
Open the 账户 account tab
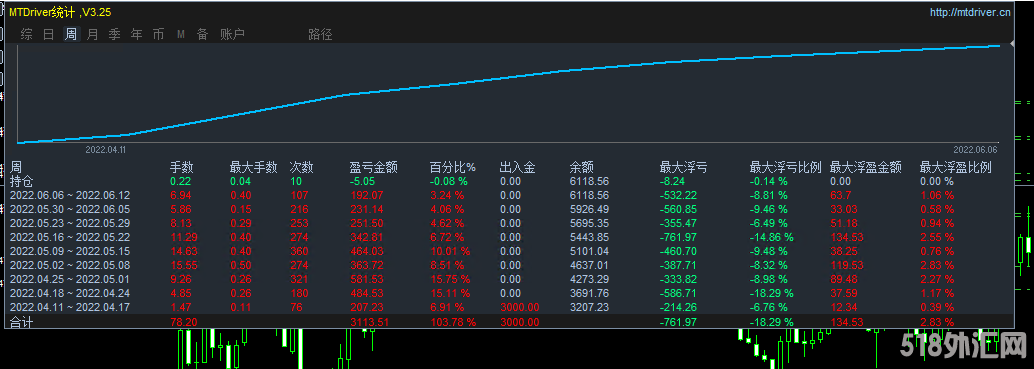tap(232, 34)
